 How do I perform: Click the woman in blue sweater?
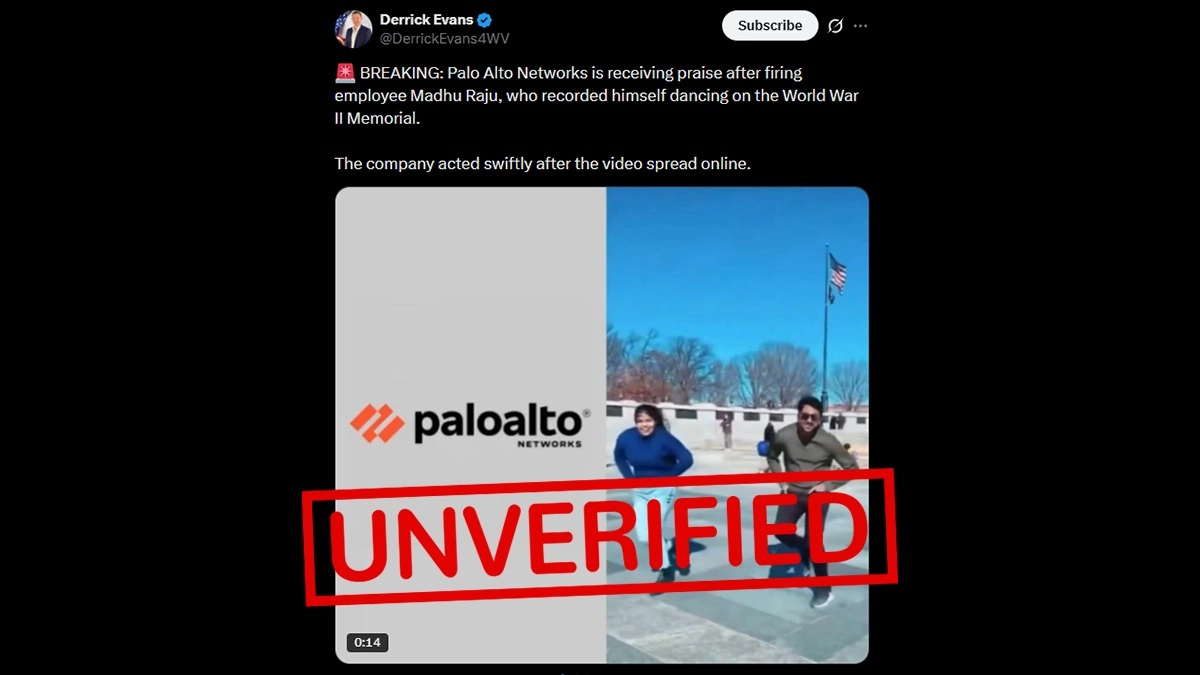click(x=653, y=485)
